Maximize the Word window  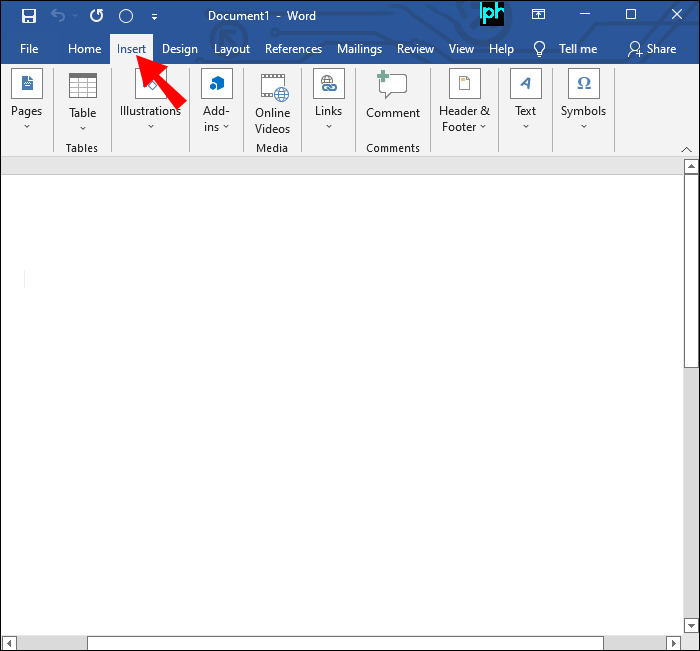[631, 15]
